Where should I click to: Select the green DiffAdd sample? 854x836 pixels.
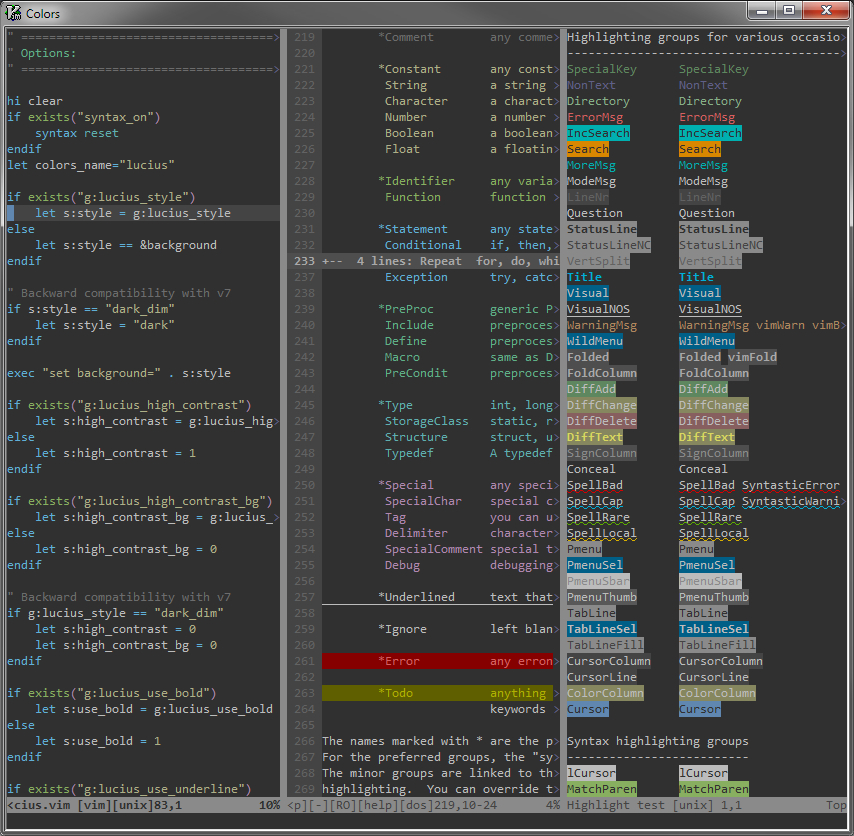pos(590,389)
